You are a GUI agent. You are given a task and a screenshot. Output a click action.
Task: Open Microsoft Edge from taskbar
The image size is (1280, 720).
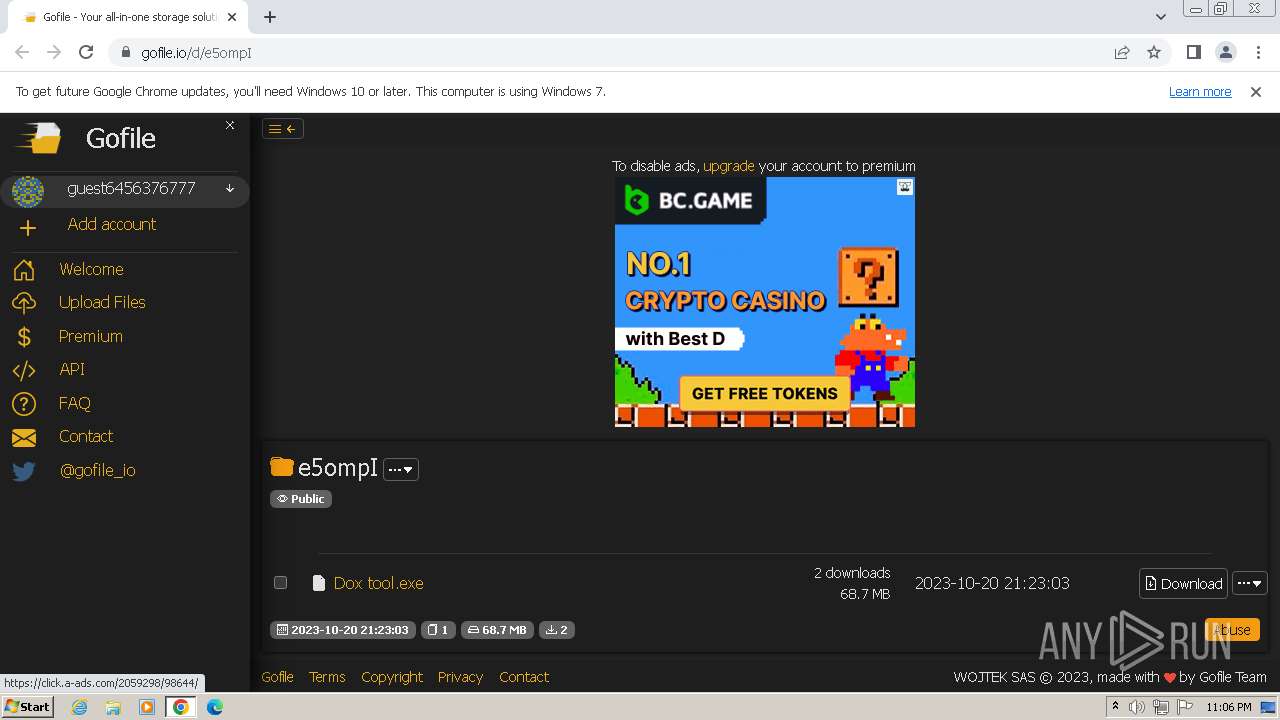tap(215, 707)
